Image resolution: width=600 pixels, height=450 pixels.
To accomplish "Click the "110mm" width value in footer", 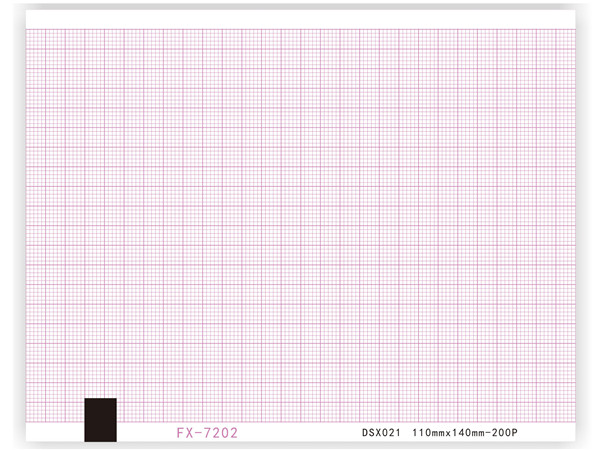I will click(x=429, y=433).
